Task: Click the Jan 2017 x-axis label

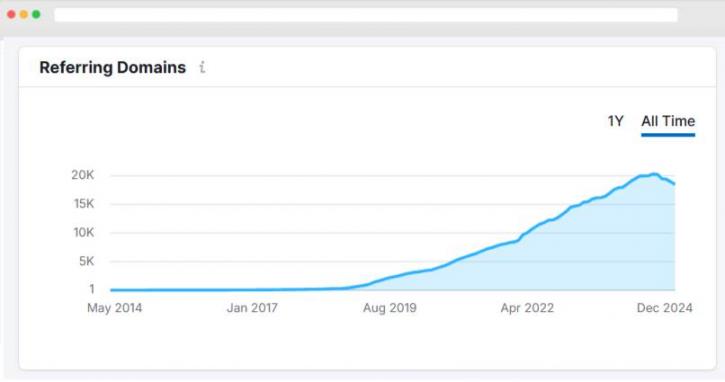Action: click(252, 308)
